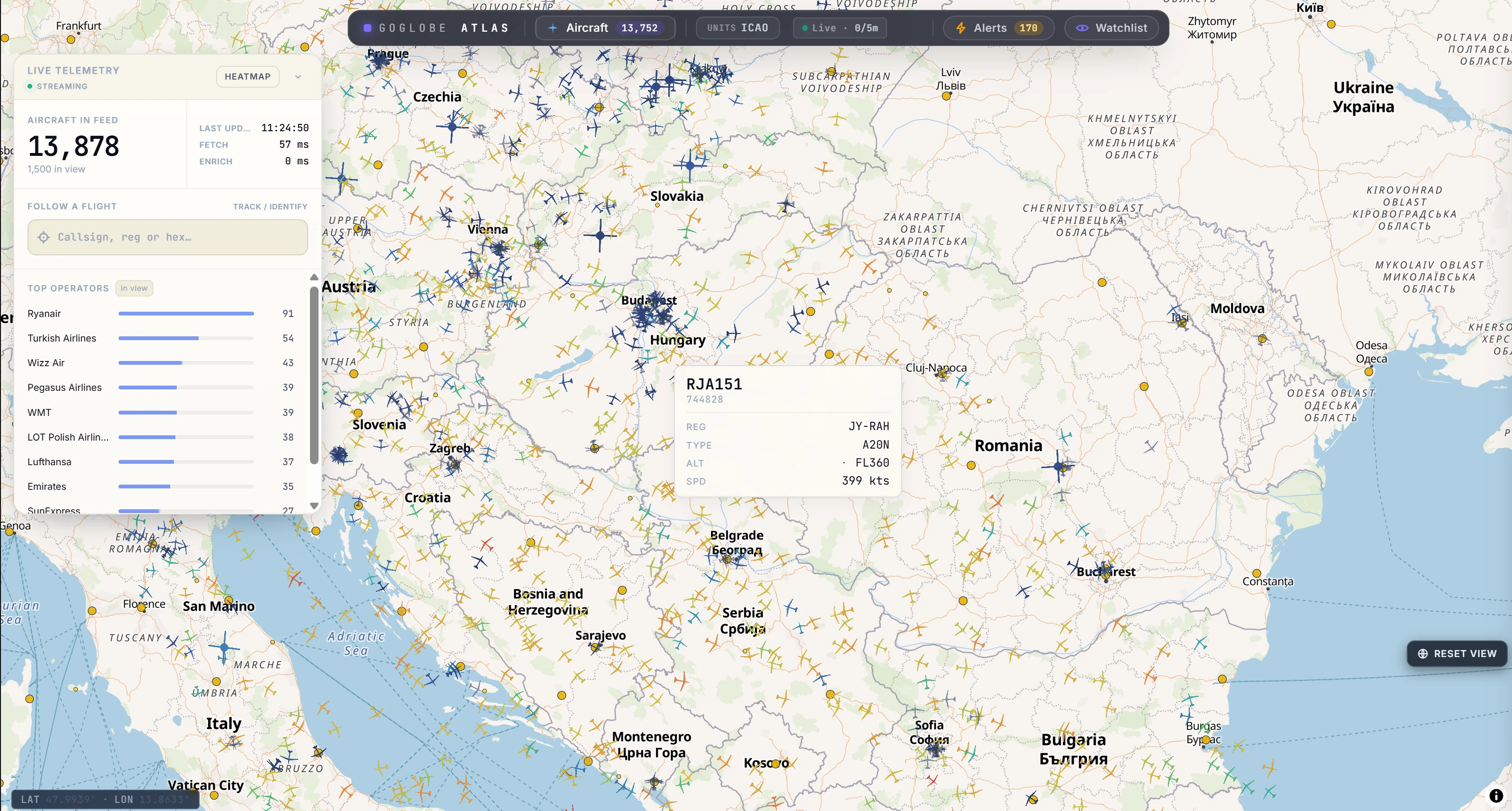
Task: Select the large aircraft icon east of Vienna
Action: 600,235
